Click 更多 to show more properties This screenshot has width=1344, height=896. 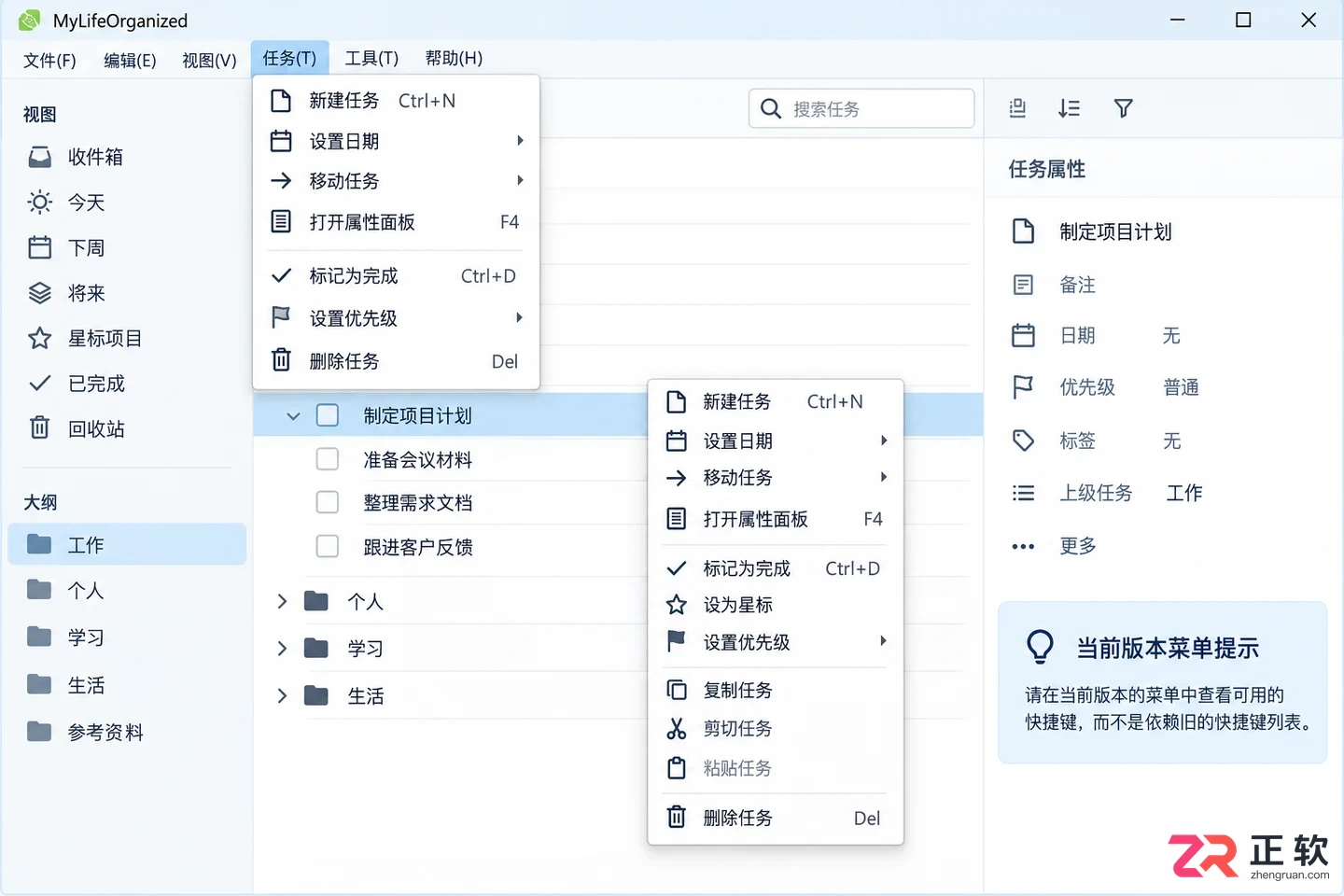pos(1078,546)
